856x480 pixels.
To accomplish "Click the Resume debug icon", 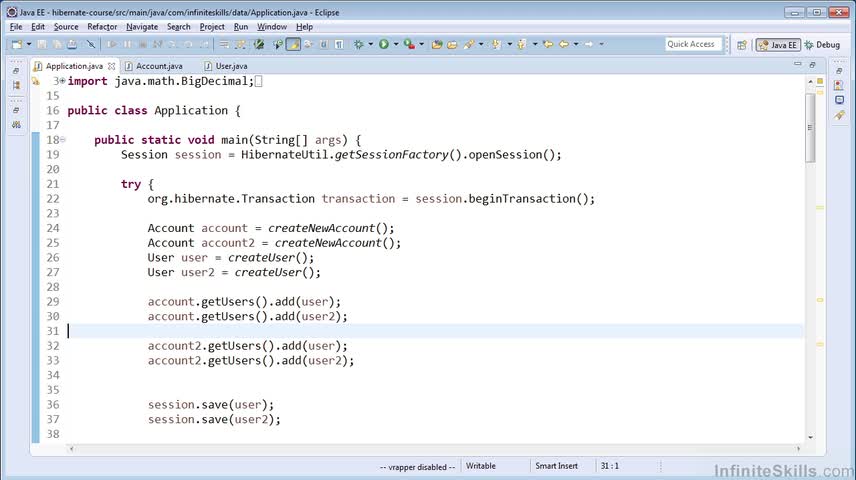I will click(x=112, y=44).
